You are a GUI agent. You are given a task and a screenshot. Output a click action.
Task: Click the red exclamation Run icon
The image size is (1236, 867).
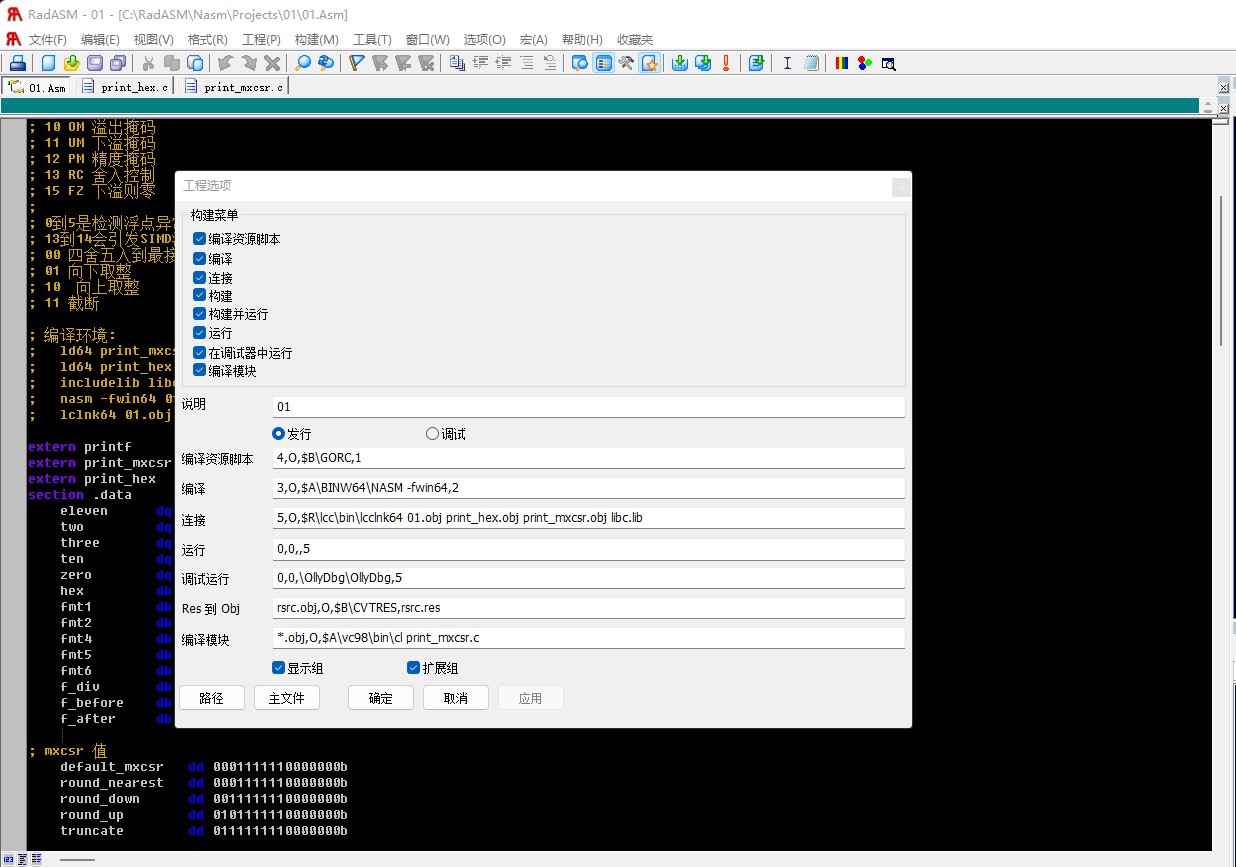coord(726,63)
